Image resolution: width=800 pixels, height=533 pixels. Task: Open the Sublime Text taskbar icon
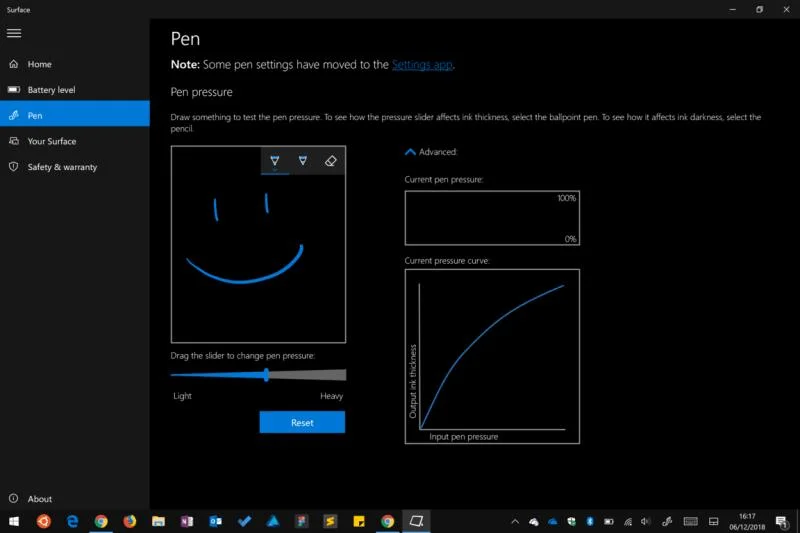point(330,521)
